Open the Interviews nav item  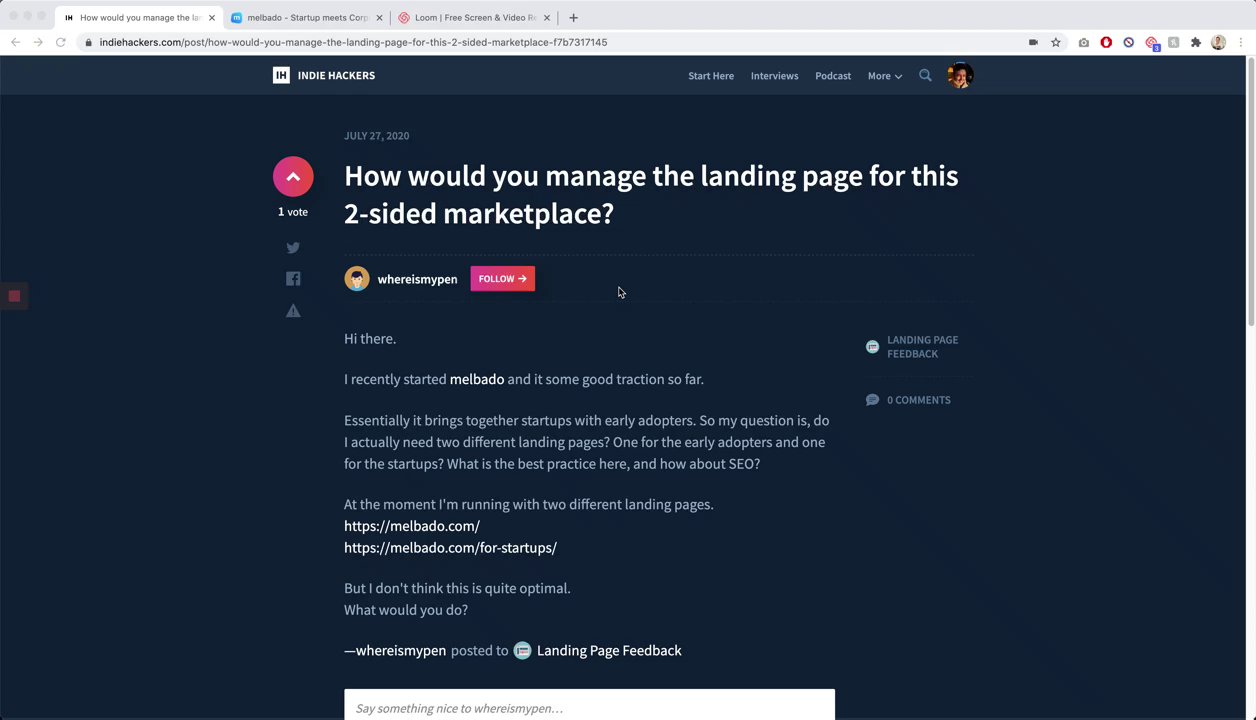tap(774, 76)
